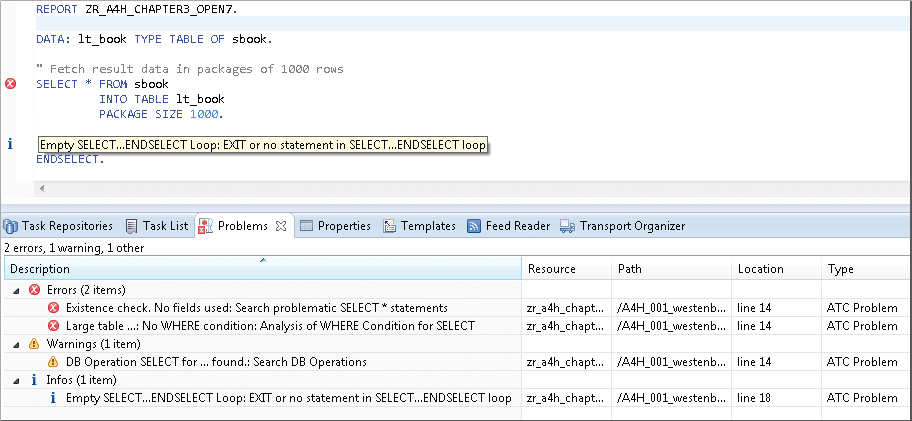Viewport: 912px width, 421px height.
Task: Click the Templates tab icon
Action: (389, 226)
